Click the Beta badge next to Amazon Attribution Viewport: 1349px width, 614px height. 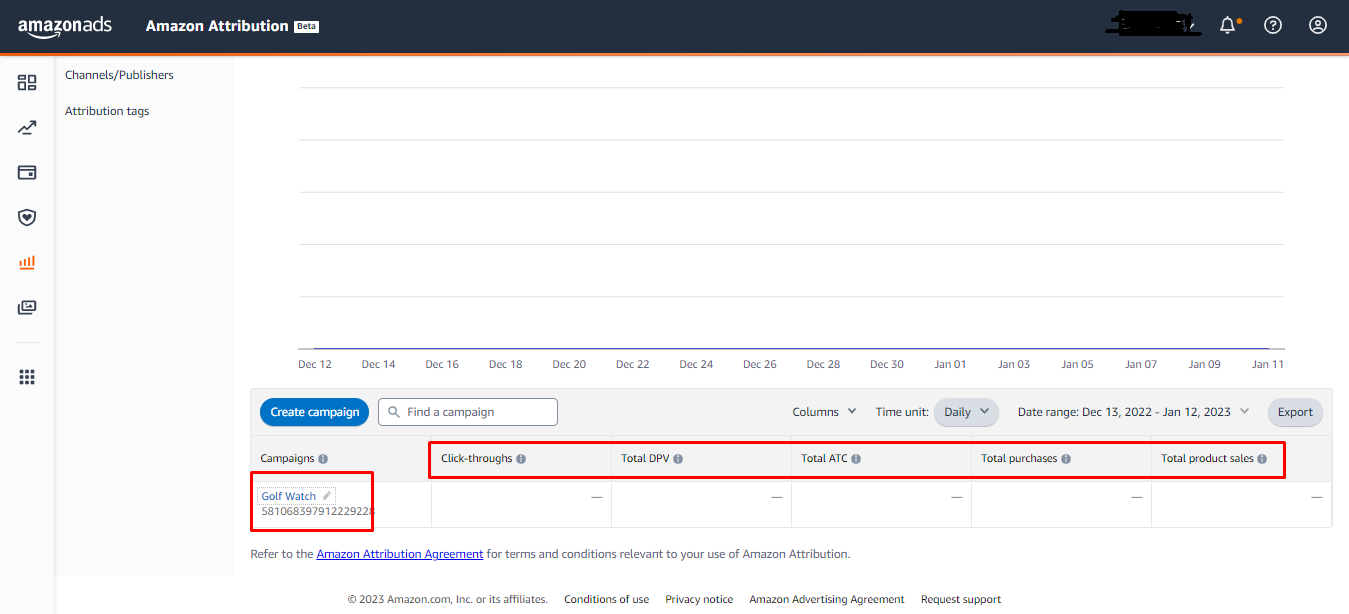click(307, 27)
